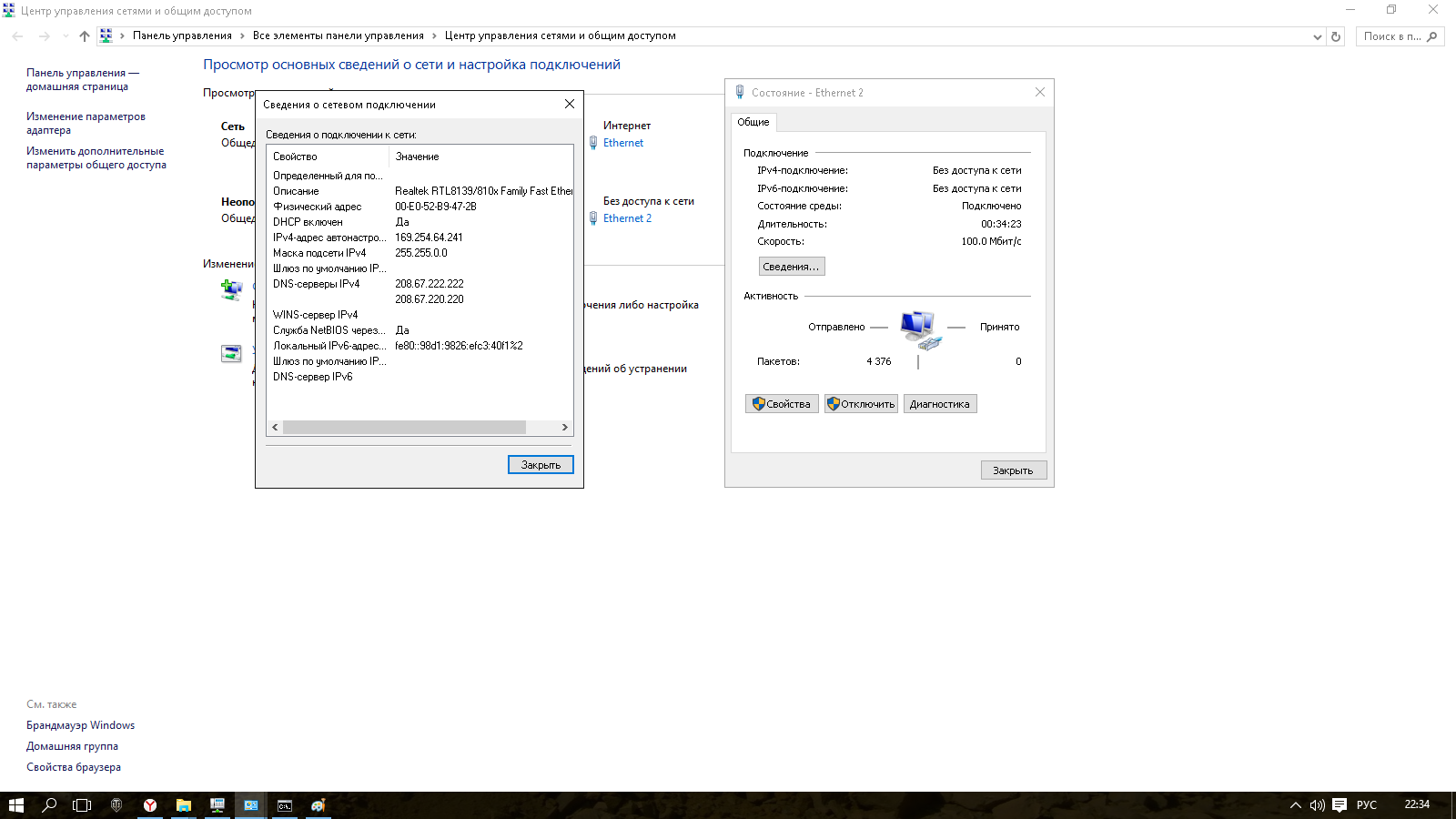This screenshot has height=819, width=1456.
Task: Switch to the Control Panel taskbar window
Action: tap(251, 805)
